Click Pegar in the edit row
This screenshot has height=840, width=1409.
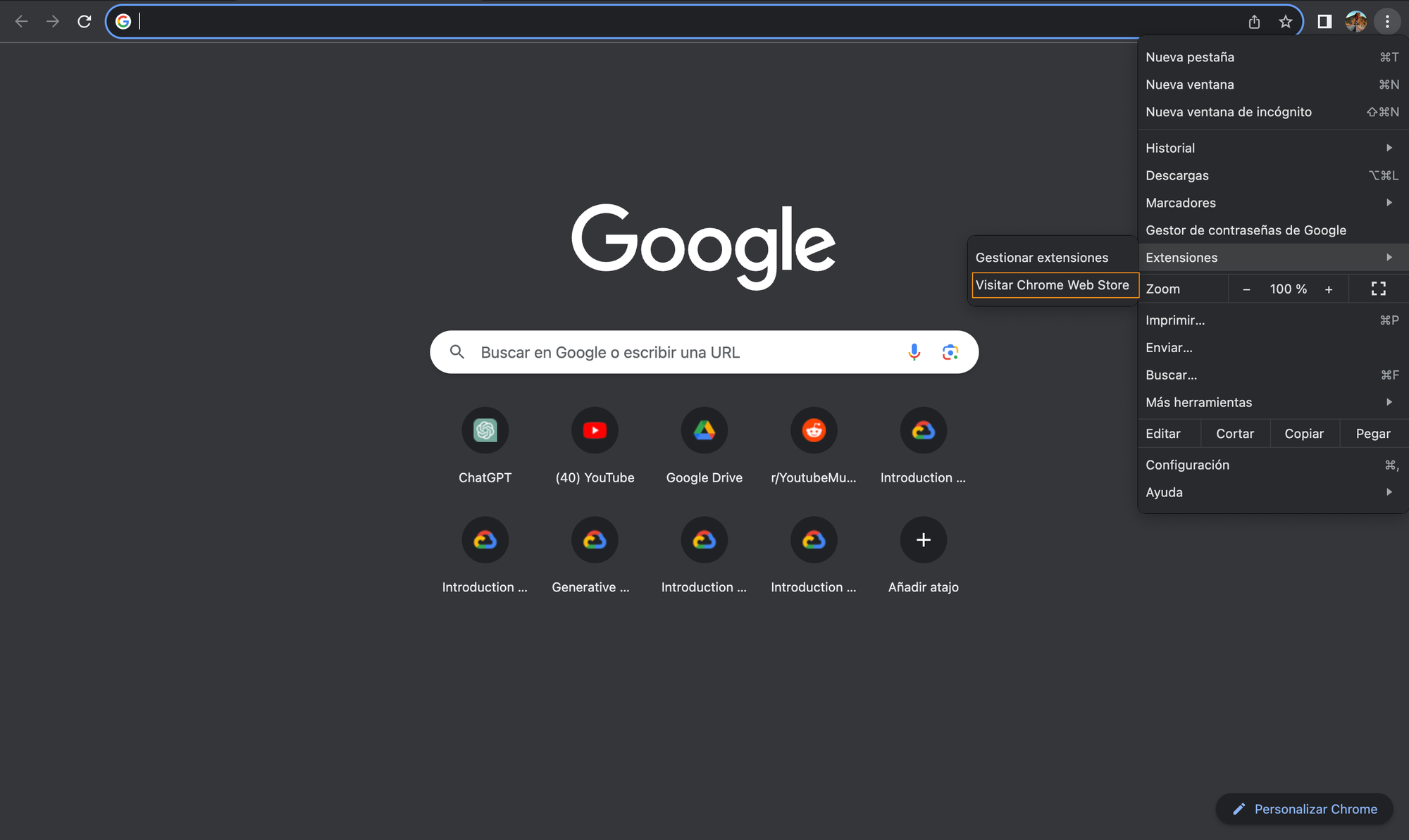point(1373,434)
